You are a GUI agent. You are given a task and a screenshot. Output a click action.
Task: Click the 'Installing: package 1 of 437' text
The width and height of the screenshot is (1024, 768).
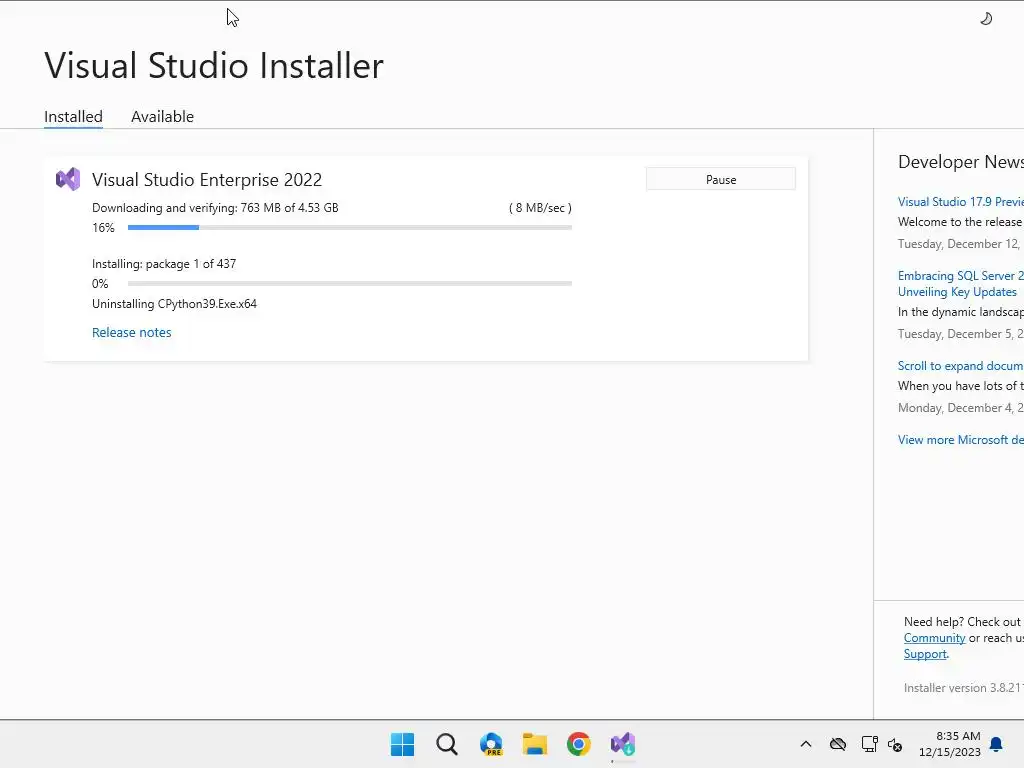pos(164,264)
